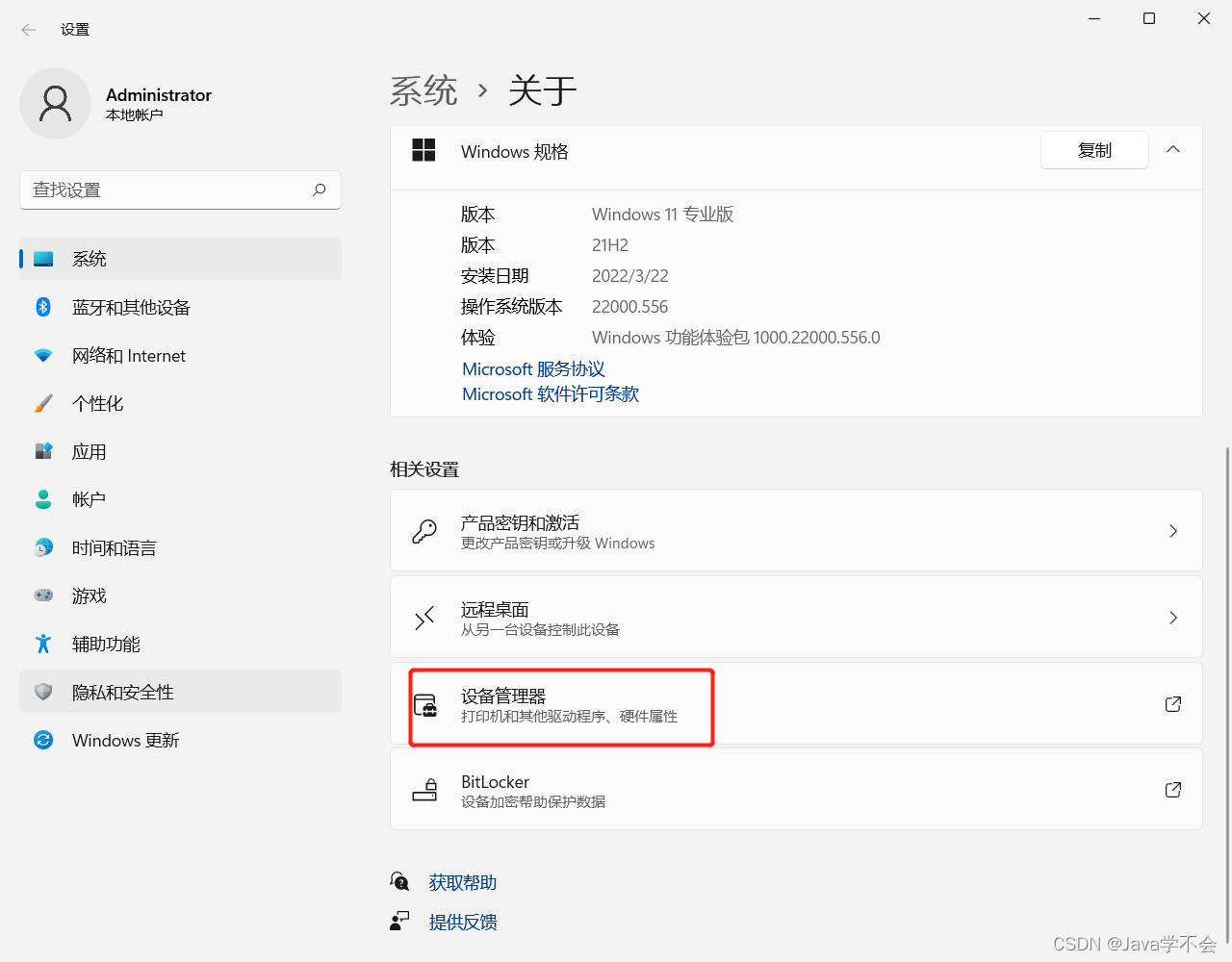The height and width of the screenshot is (962, 1232).
Task: Click the key icon for product activation
Action: pyautogui.click(x=424, y=531)
